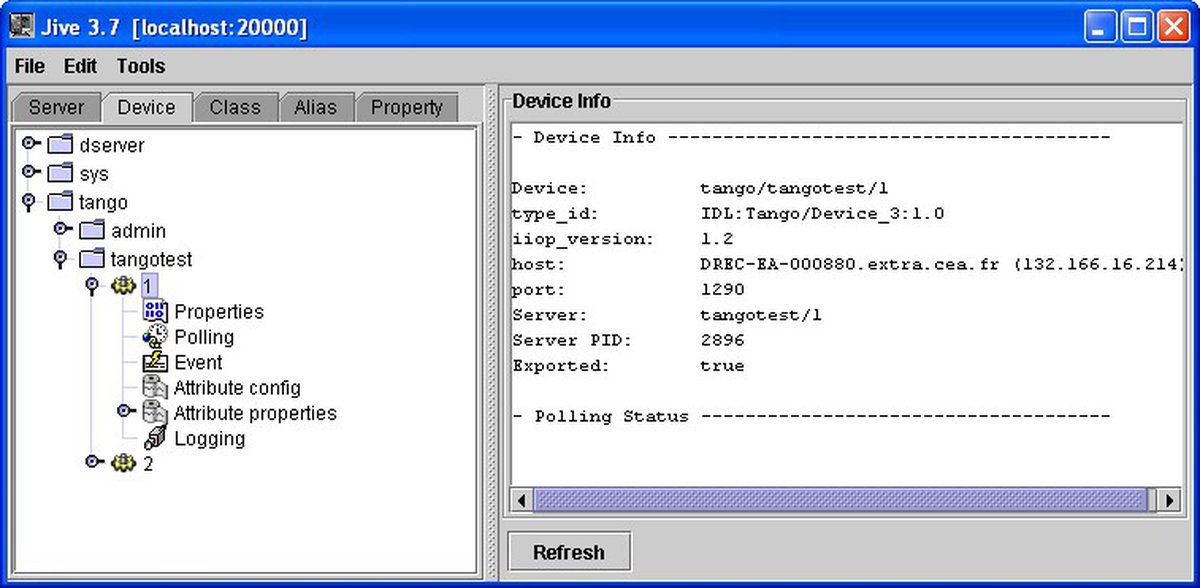This screenshot has height=588, width=1200.
Task: Click the Jive application icon in titlebar
Action: (x=20, y=24)
